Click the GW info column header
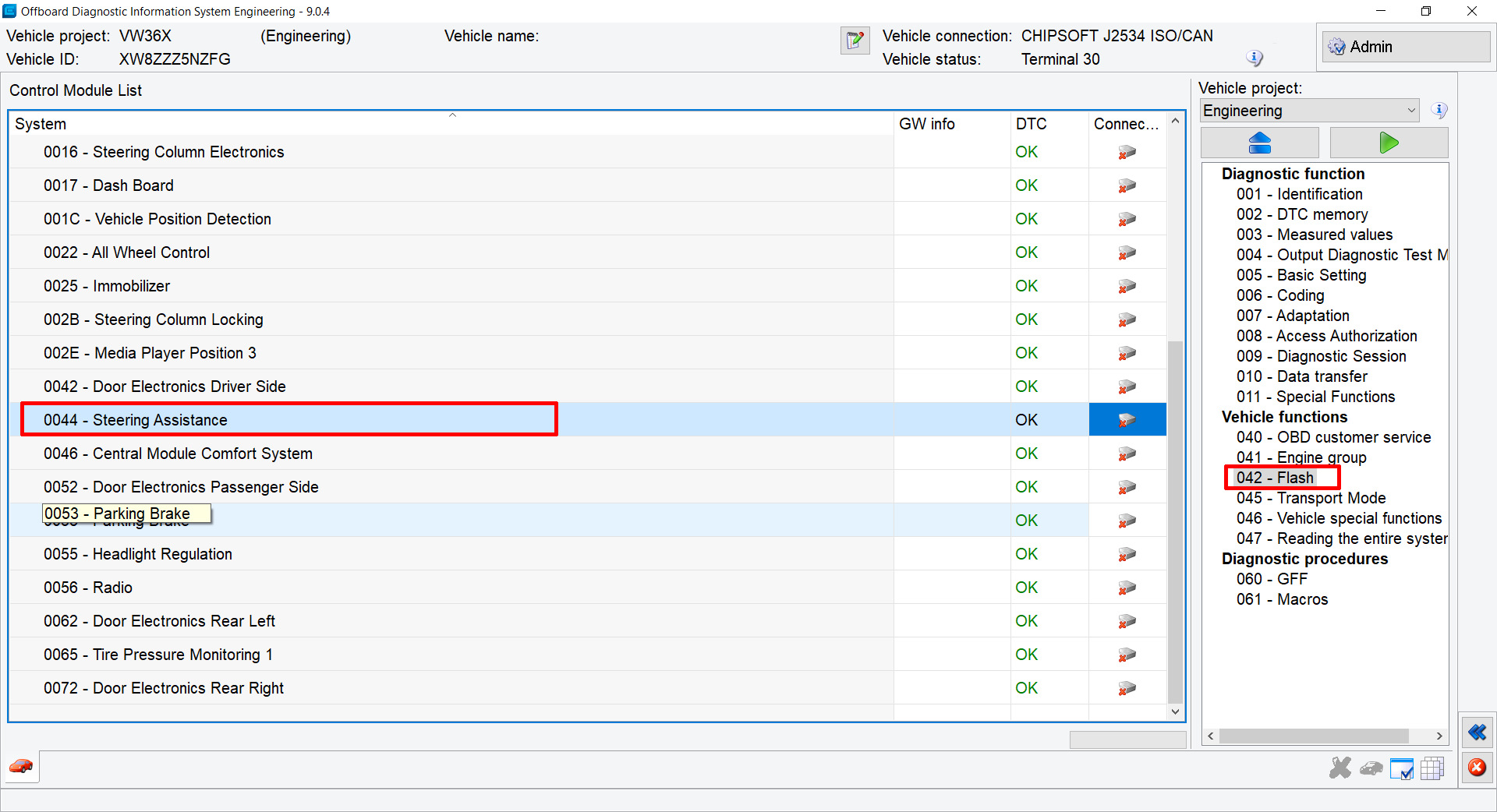The image size is (1497, 812). pyautogui.click(x=951, y=124)
